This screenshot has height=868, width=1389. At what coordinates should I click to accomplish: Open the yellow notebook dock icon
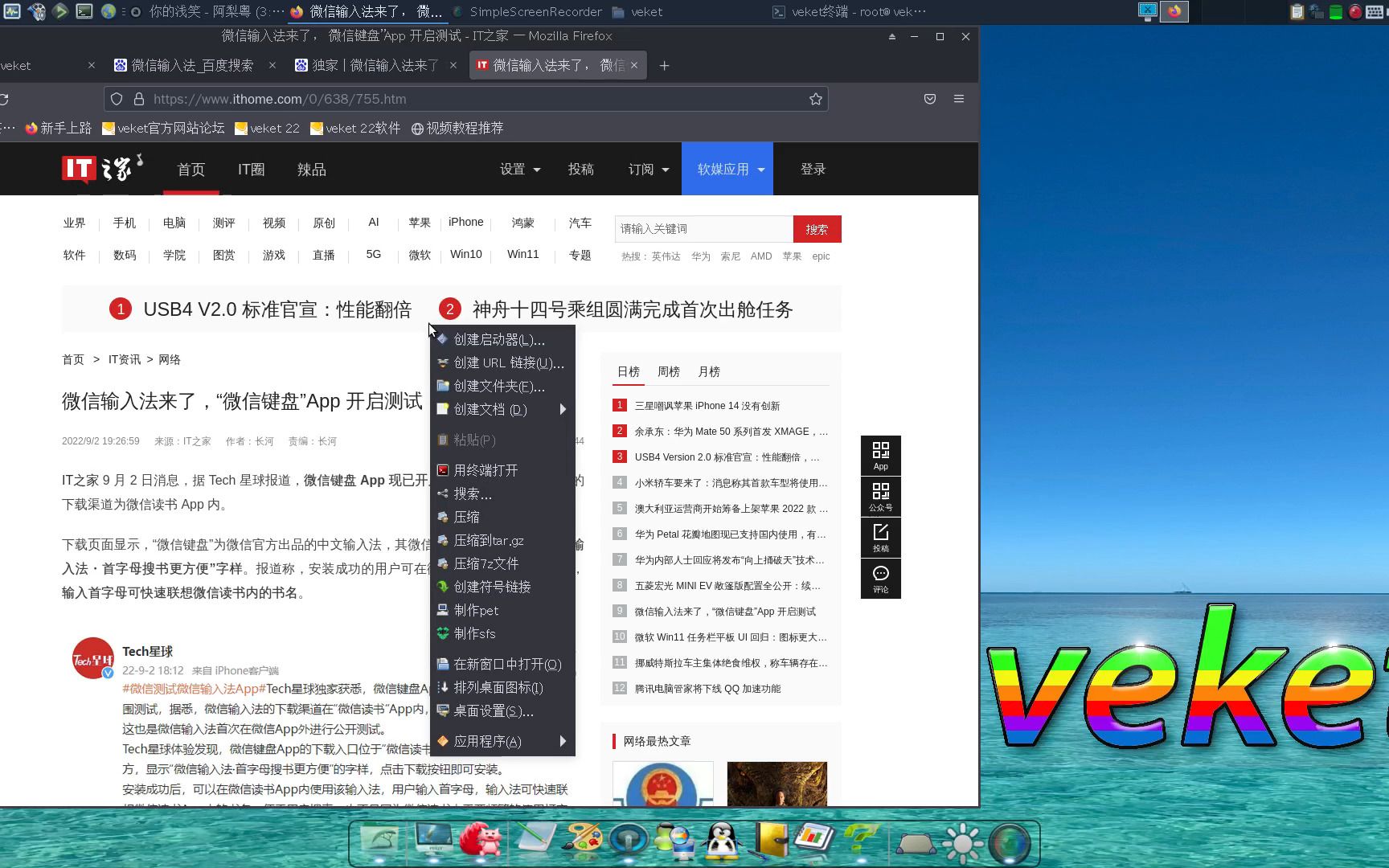(x=770, y=841)
